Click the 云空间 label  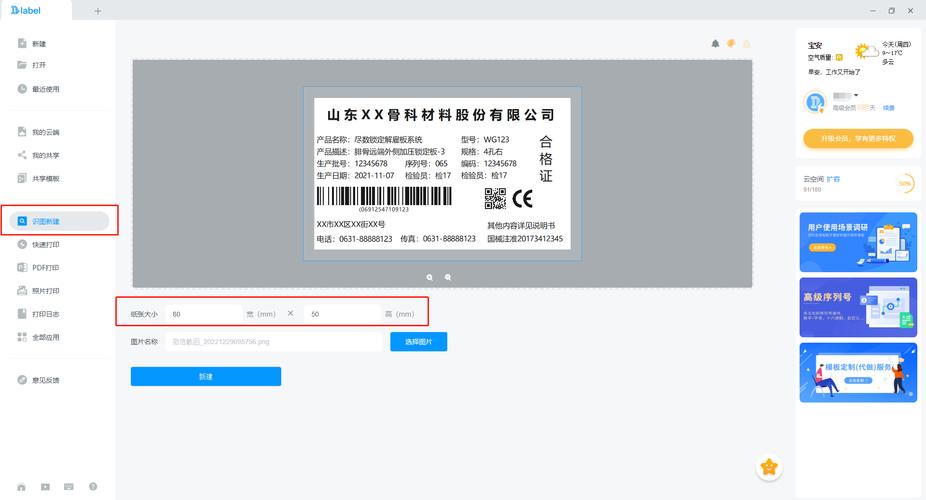coord(813,179)
